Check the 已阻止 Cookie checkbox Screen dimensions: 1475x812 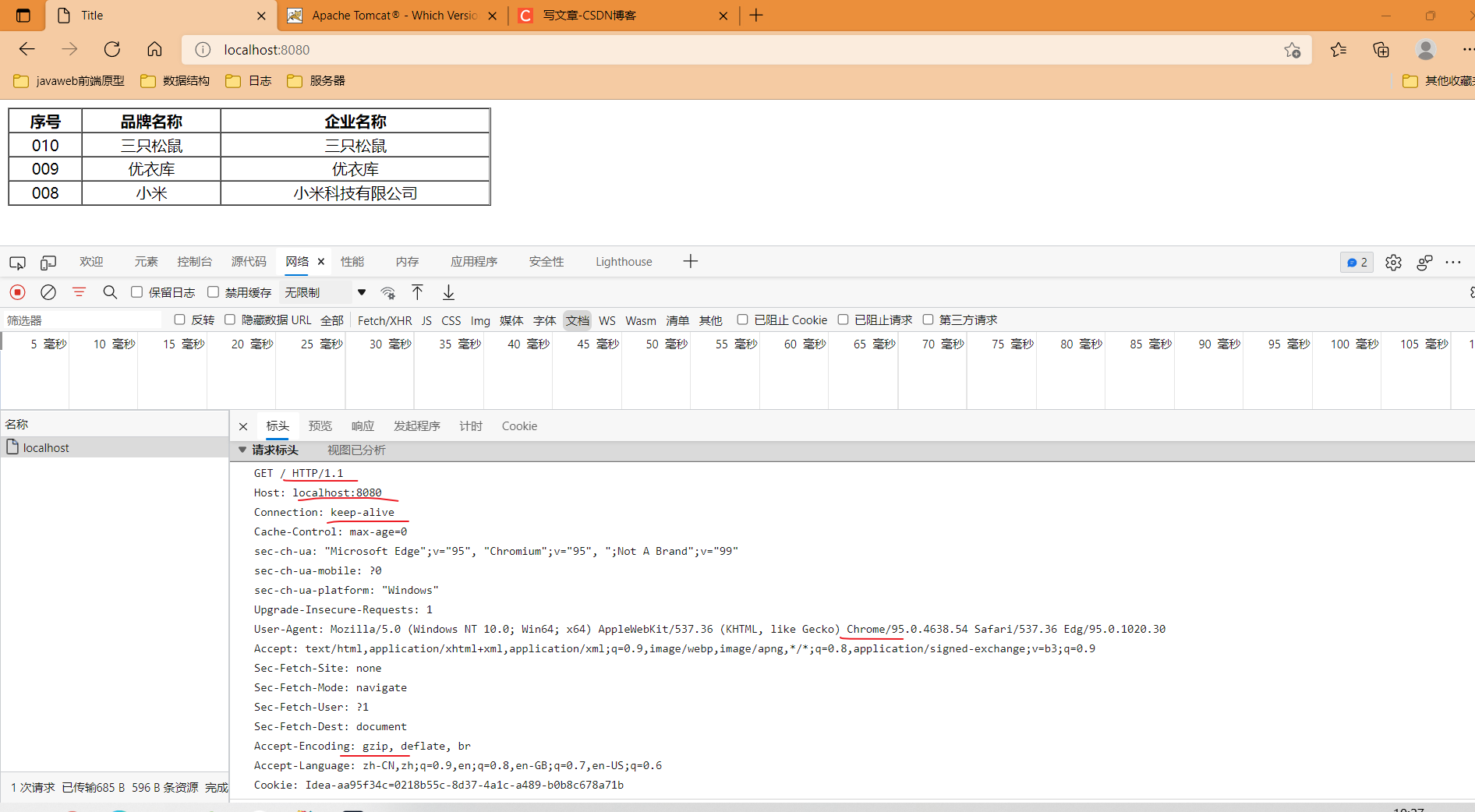742,320
